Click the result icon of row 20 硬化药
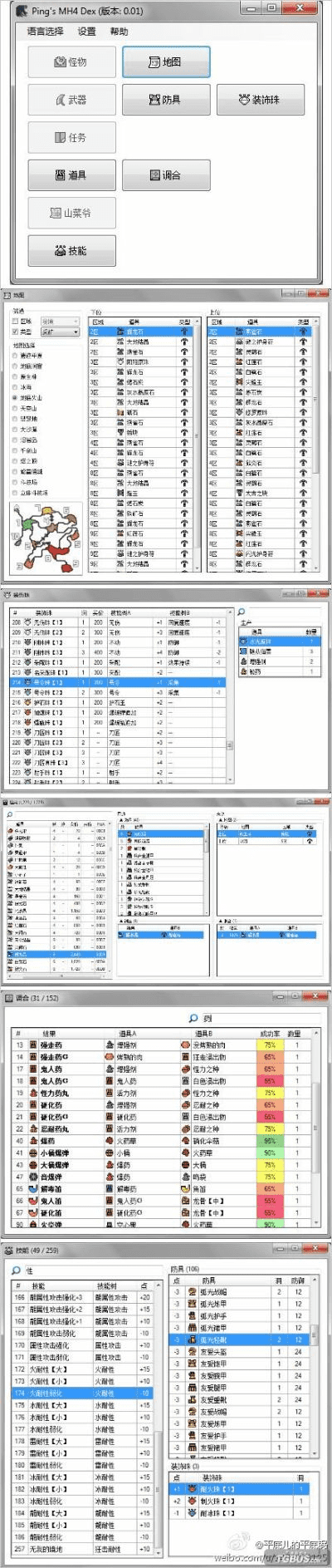 [33, 1105]
